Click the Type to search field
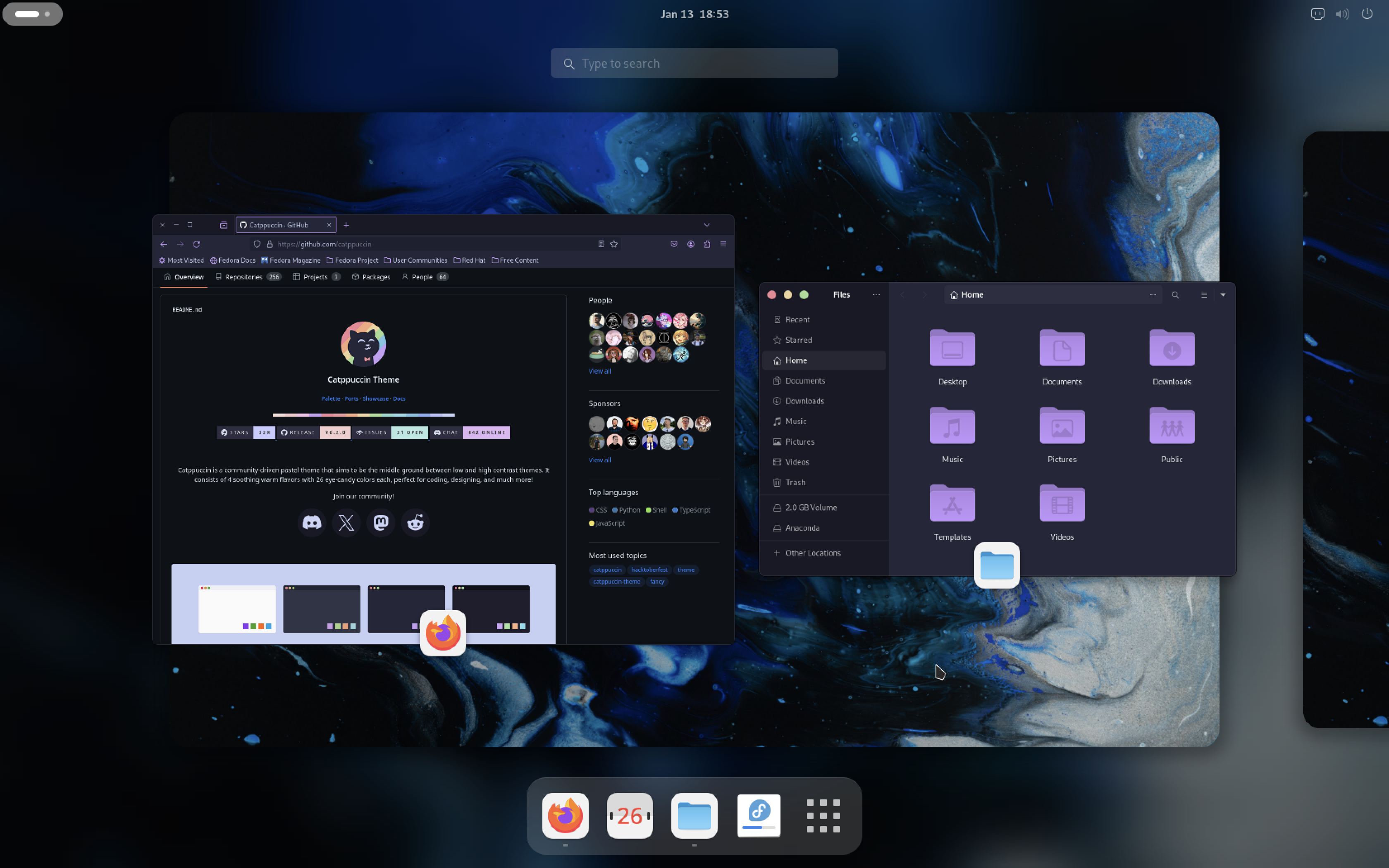The height and width of the screenshot is (868, 1389). [x=694, y=63]
